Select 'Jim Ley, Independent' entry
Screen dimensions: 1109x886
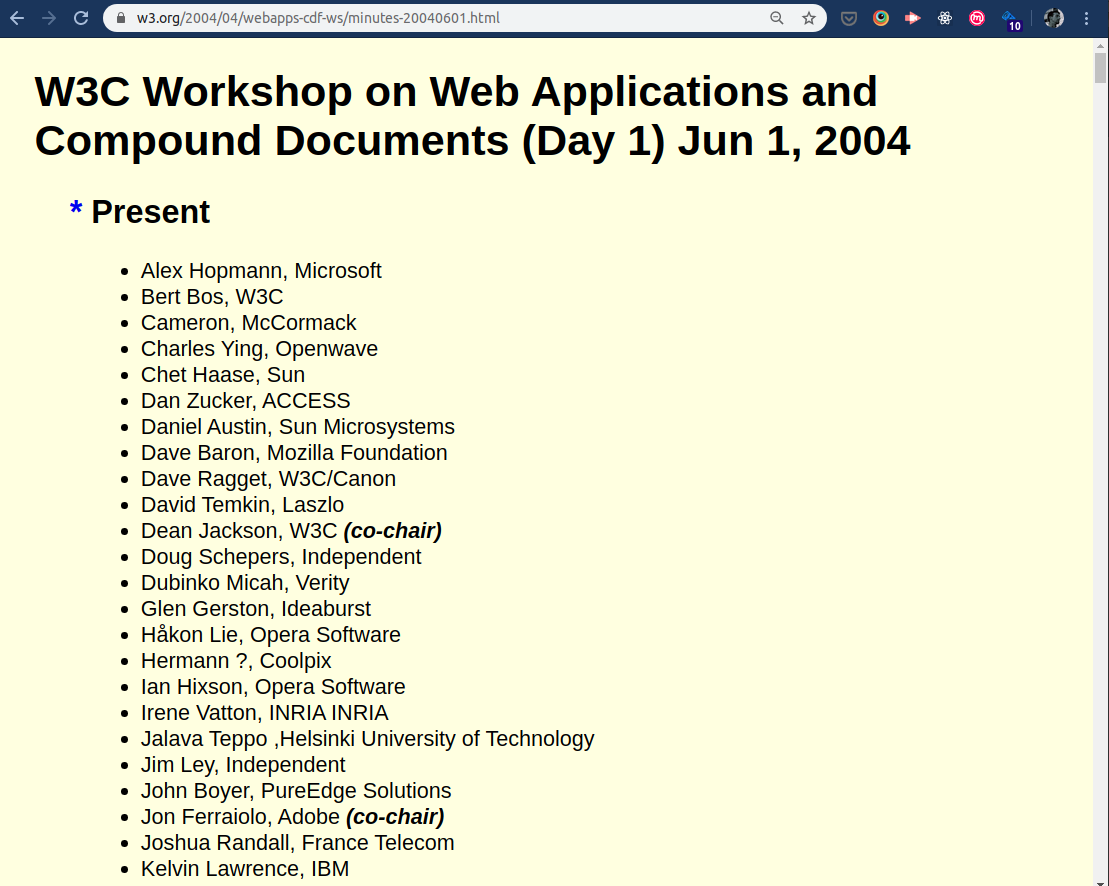(x=243, y=764)
